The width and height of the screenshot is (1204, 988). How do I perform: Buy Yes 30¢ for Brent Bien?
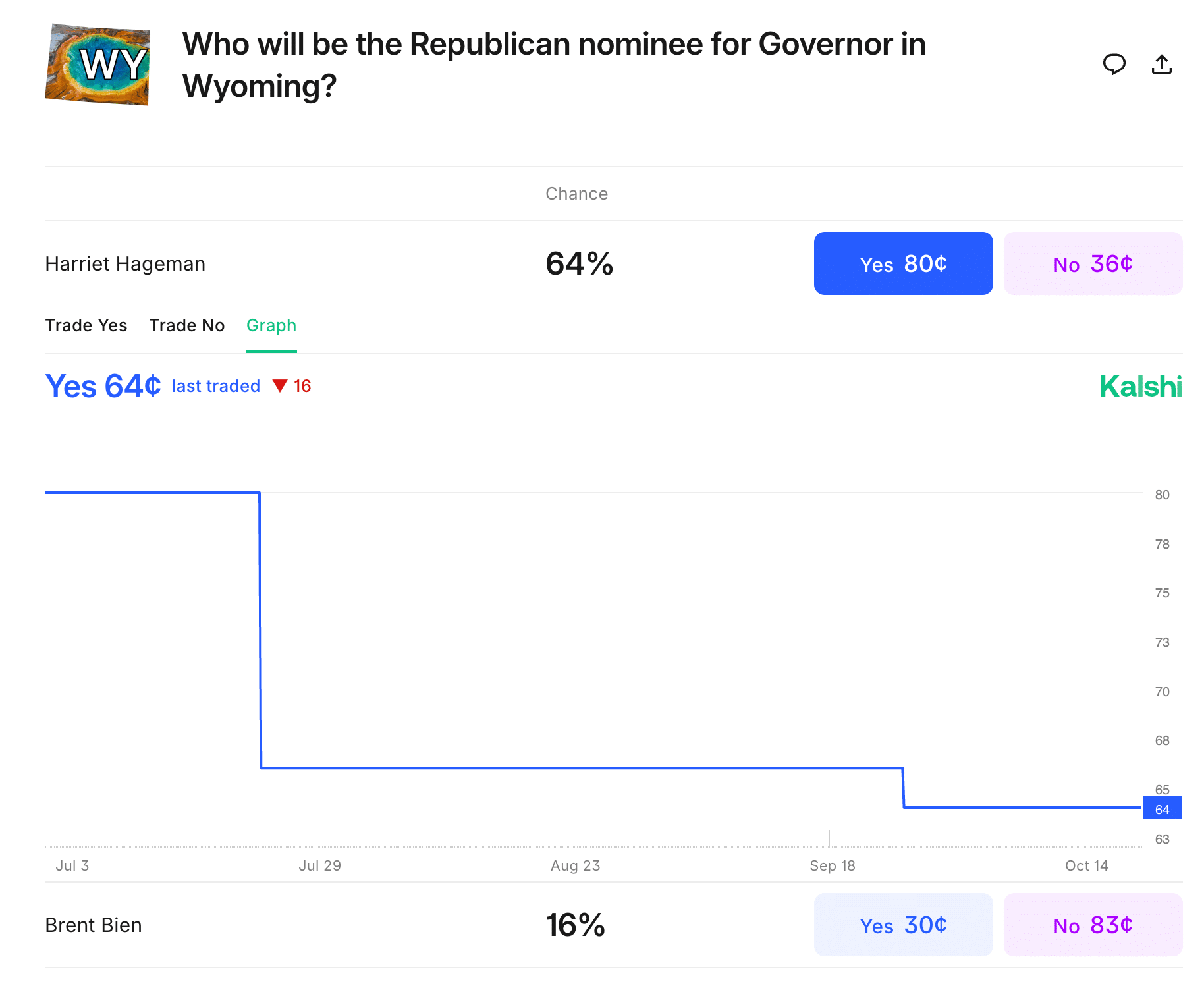pos(903,925)
